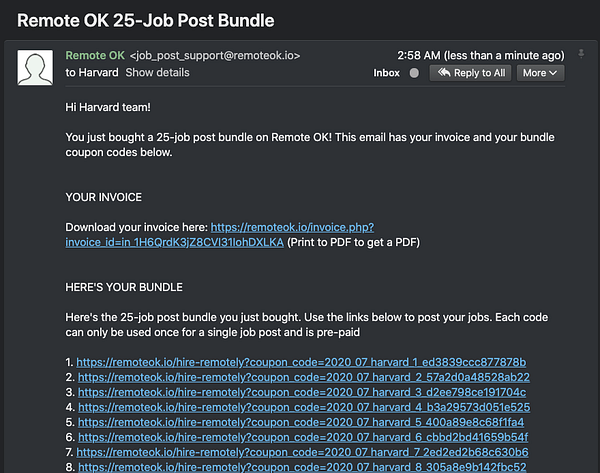Toggle the gray dot next to Inbox
The width and height of the screenshot is (600, 473).
(413, 73)
